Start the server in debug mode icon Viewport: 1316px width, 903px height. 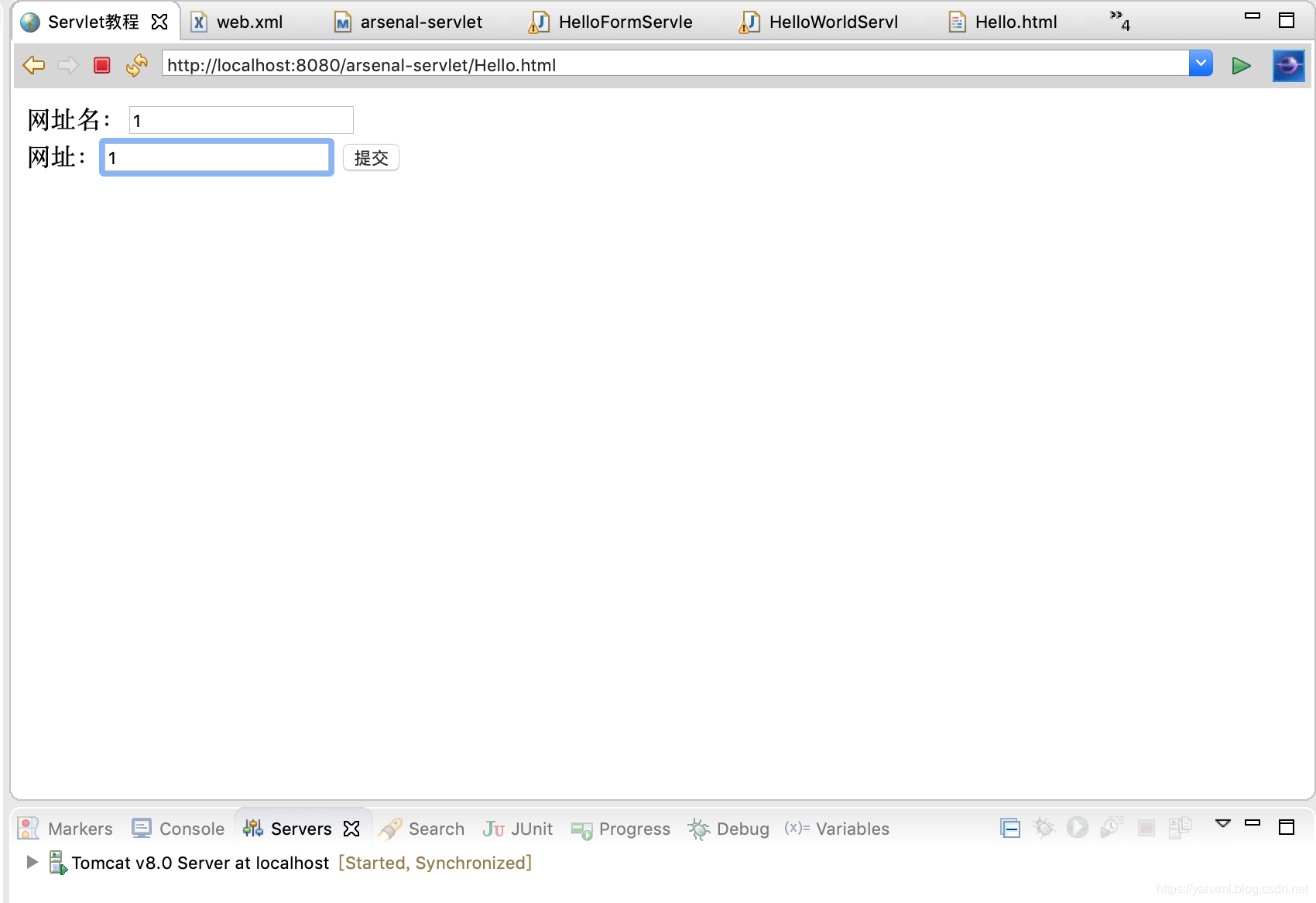coord(1044,828)
